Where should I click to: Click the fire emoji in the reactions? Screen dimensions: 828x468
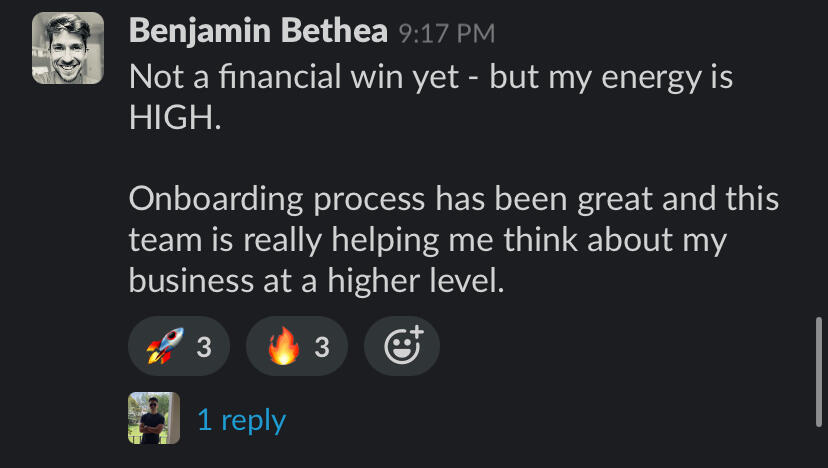coord(284,347)
